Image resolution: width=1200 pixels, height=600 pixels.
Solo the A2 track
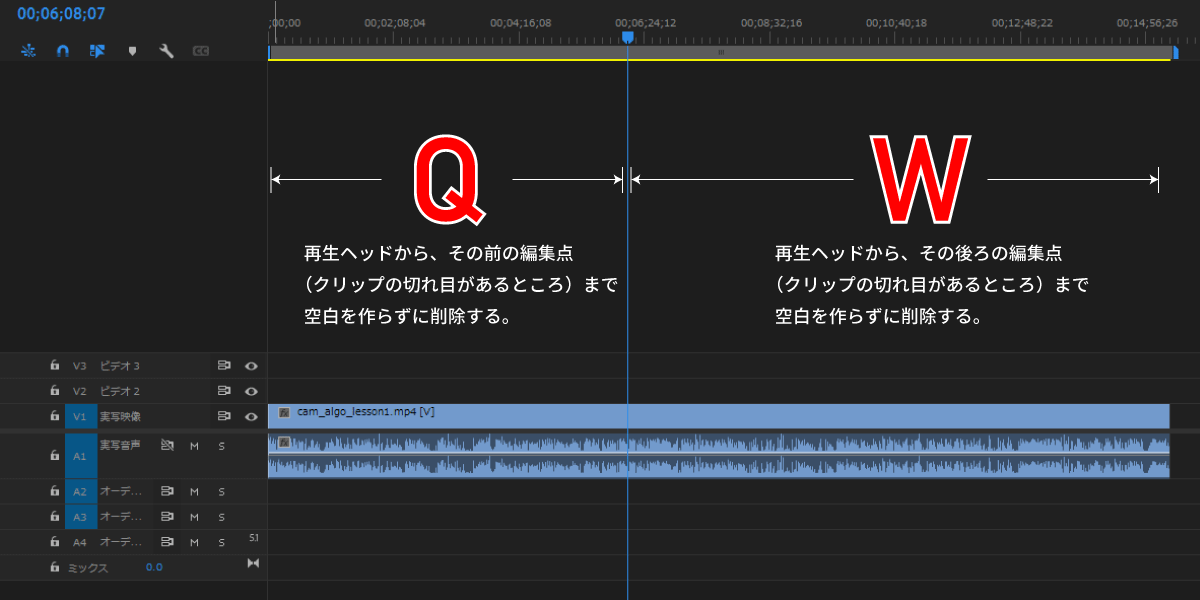coord(221,492)
